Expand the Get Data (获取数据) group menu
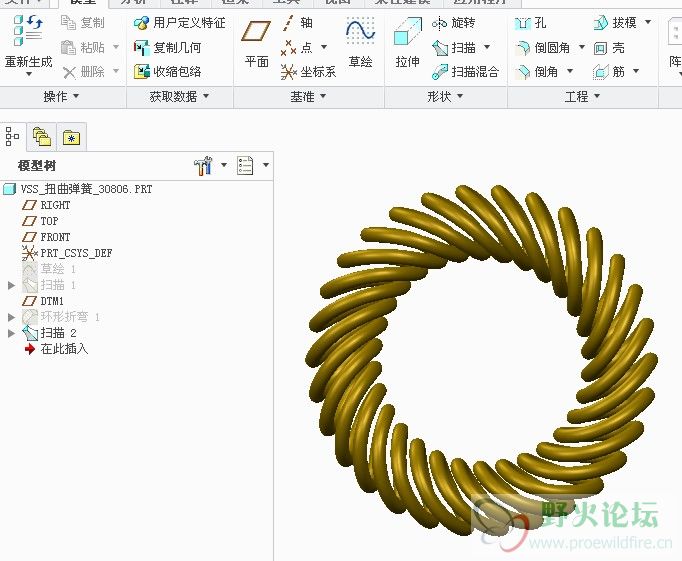 coord(179,97)
